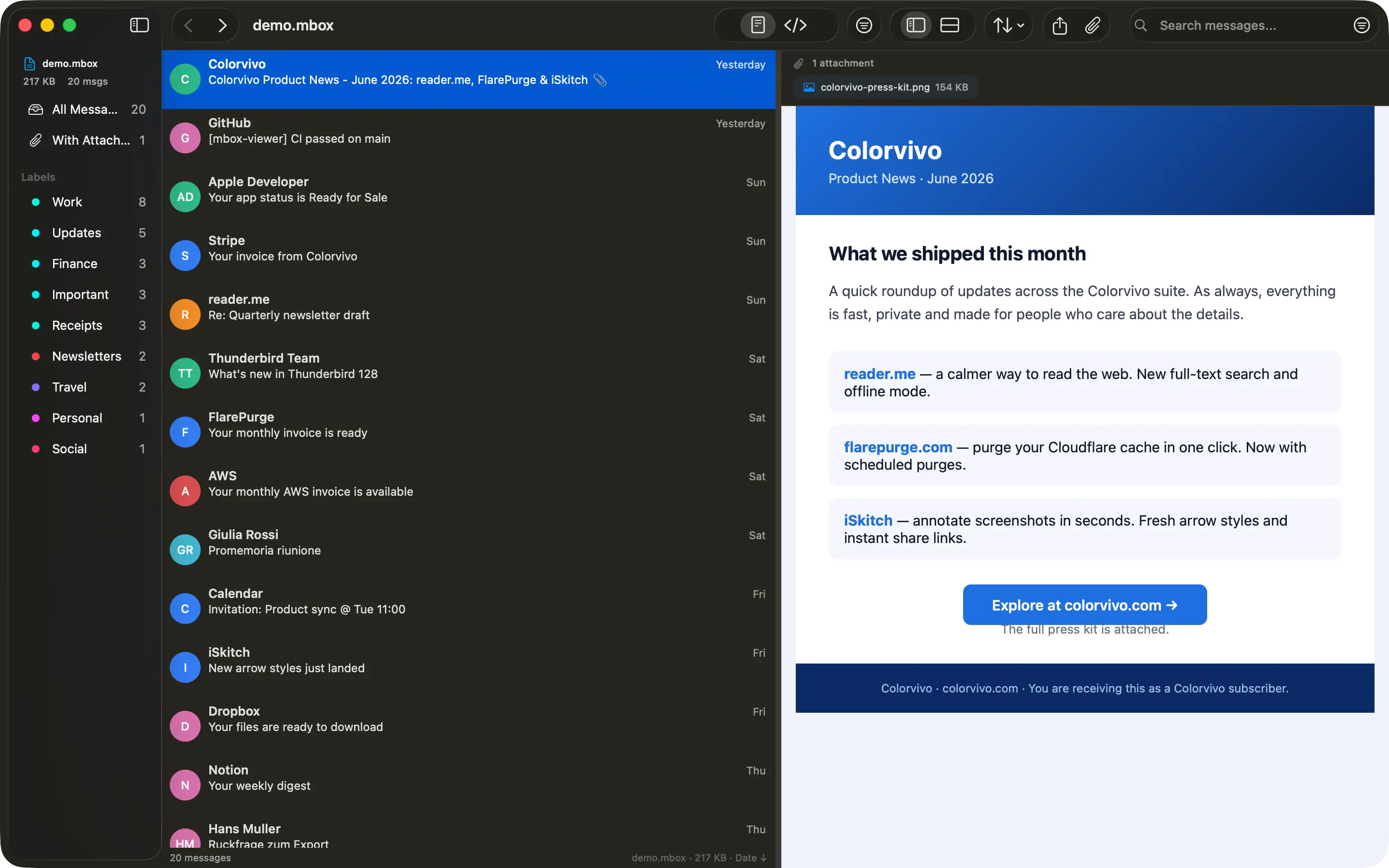
Task: Follow the reader.me link in email
Action: pyautogui.click(x=879, y=374)
